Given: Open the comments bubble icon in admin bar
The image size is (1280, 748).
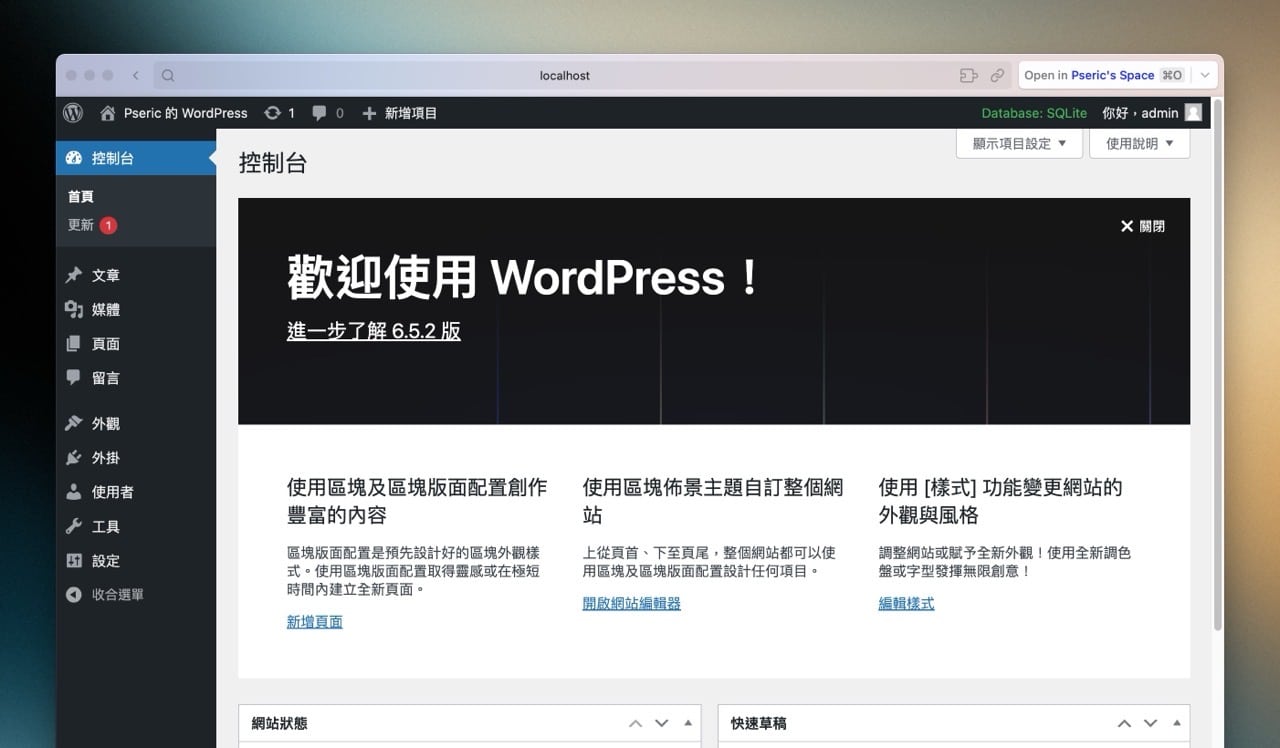Looking at the screenshot, I should click(x=319, y=113).
